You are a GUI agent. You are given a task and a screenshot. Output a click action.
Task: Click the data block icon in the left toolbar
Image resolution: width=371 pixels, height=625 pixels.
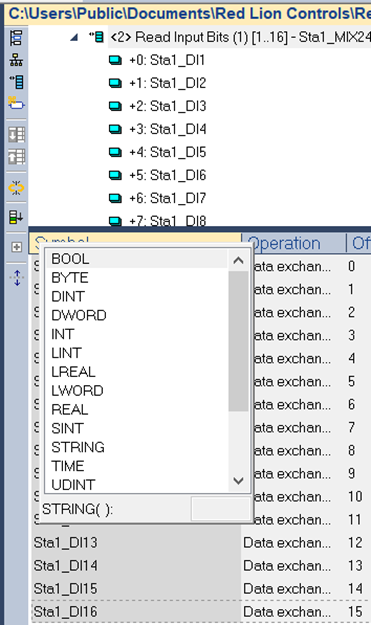tap(16, 82)
